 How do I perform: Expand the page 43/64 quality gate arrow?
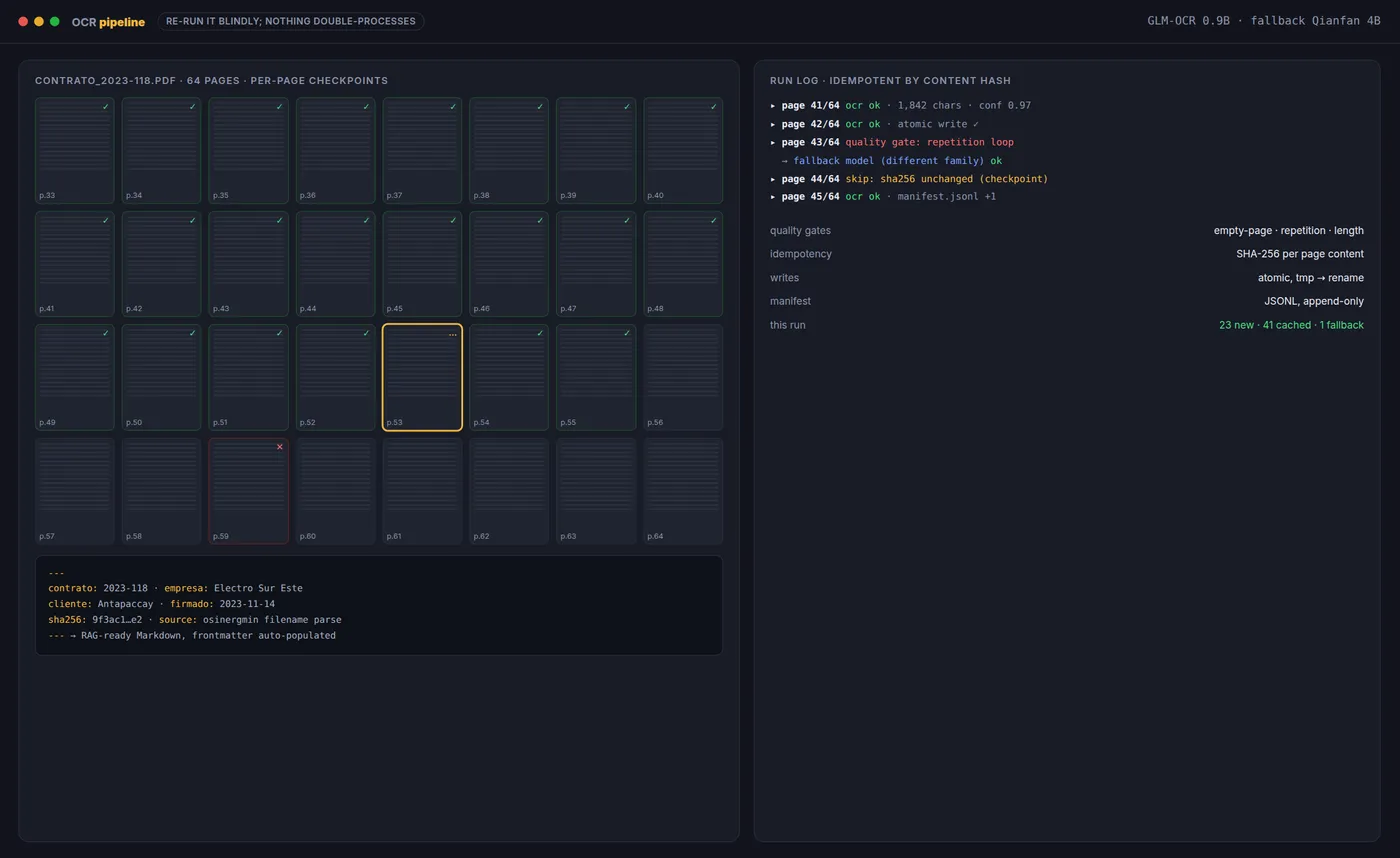(x=773, y=142)
